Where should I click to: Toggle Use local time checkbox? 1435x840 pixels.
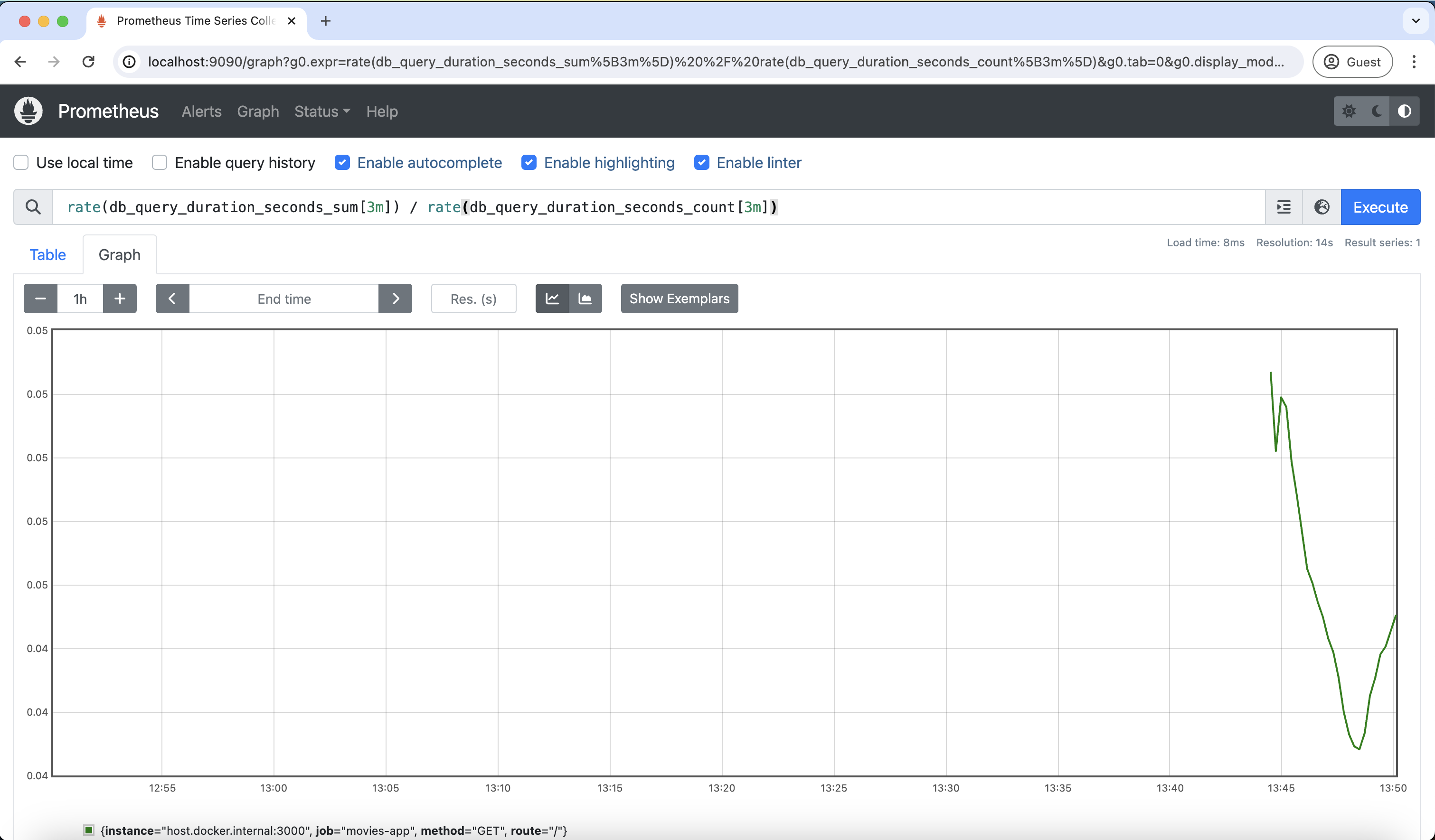click(21, 163)
